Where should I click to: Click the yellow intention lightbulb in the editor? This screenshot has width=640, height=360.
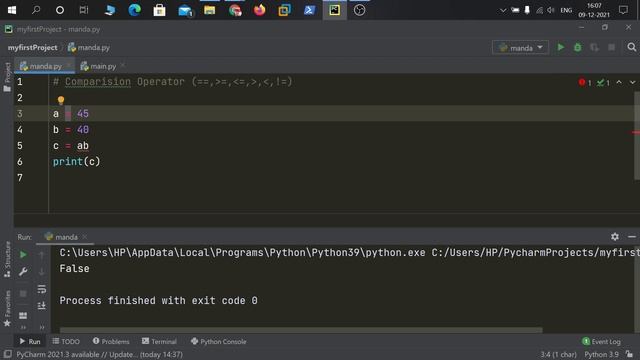point(61,100)
